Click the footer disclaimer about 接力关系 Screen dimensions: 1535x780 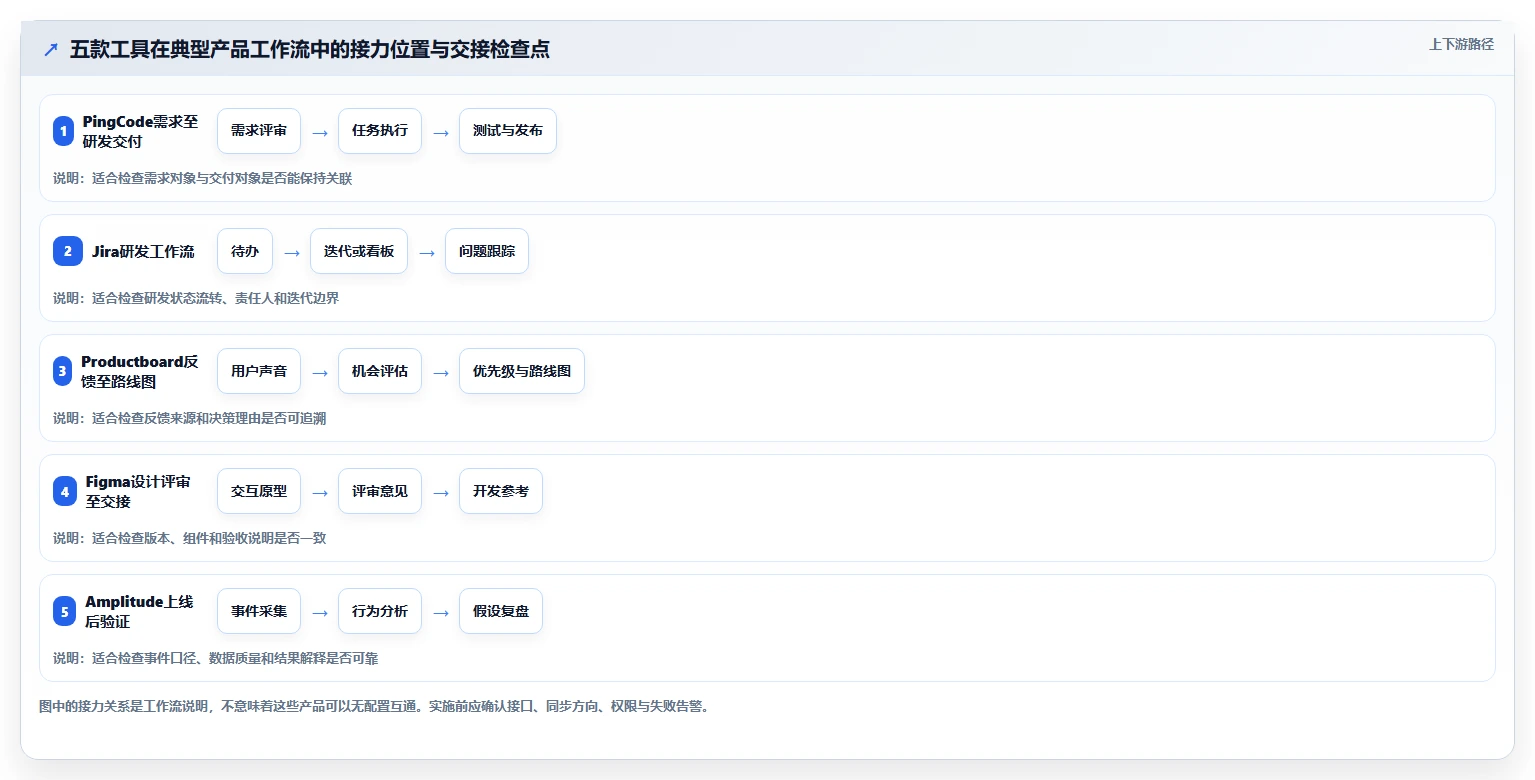(x=374, y=707)
